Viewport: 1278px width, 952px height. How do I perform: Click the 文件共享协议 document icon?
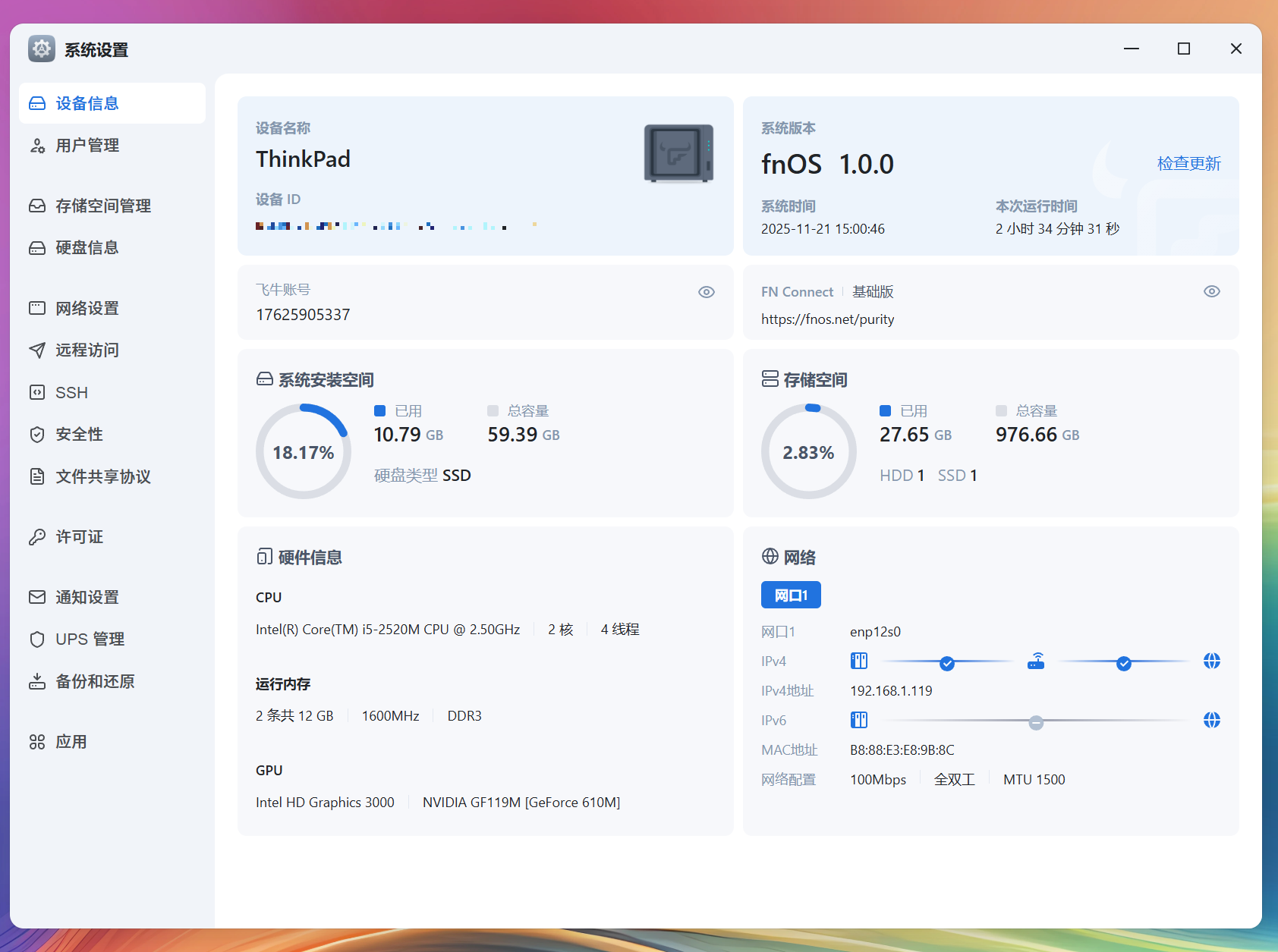click(37, 476)
